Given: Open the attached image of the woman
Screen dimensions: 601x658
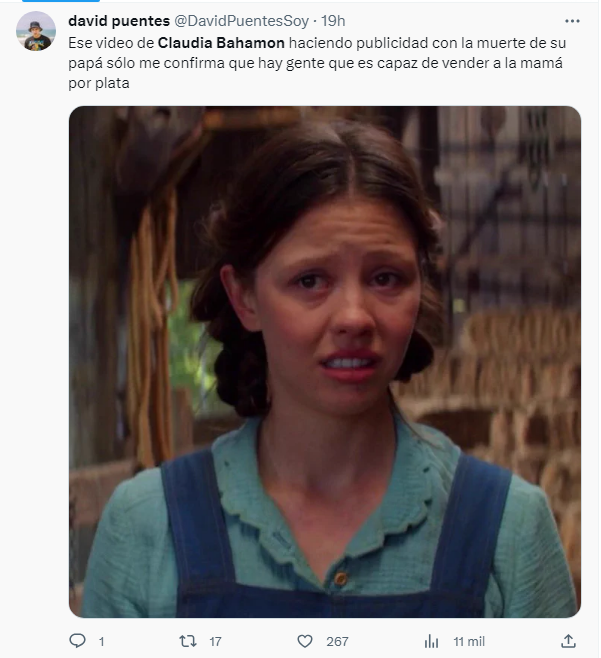Looking at the screenshot, I should pos(325,362).
